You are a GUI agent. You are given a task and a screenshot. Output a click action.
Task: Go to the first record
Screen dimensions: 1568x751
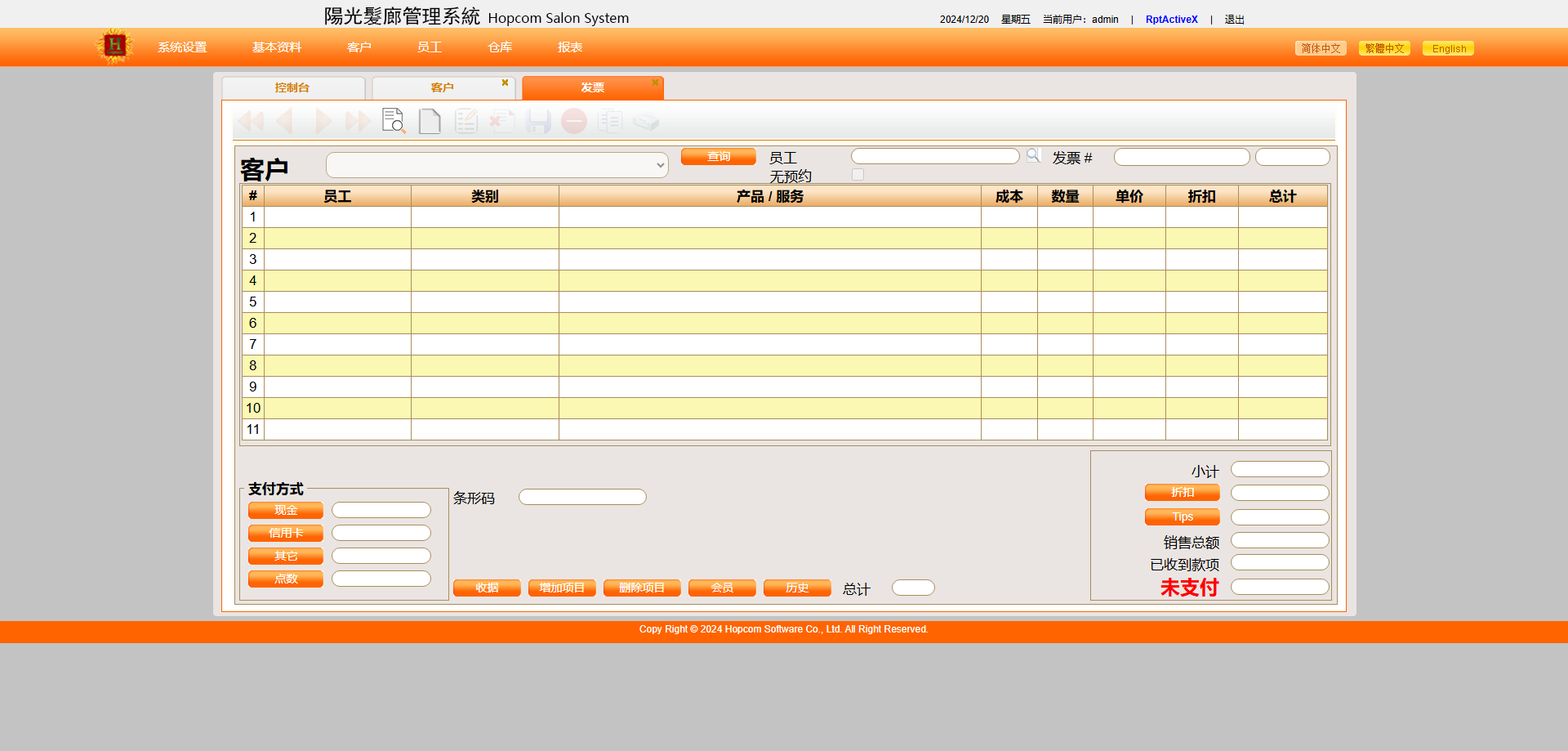[251, 121]
